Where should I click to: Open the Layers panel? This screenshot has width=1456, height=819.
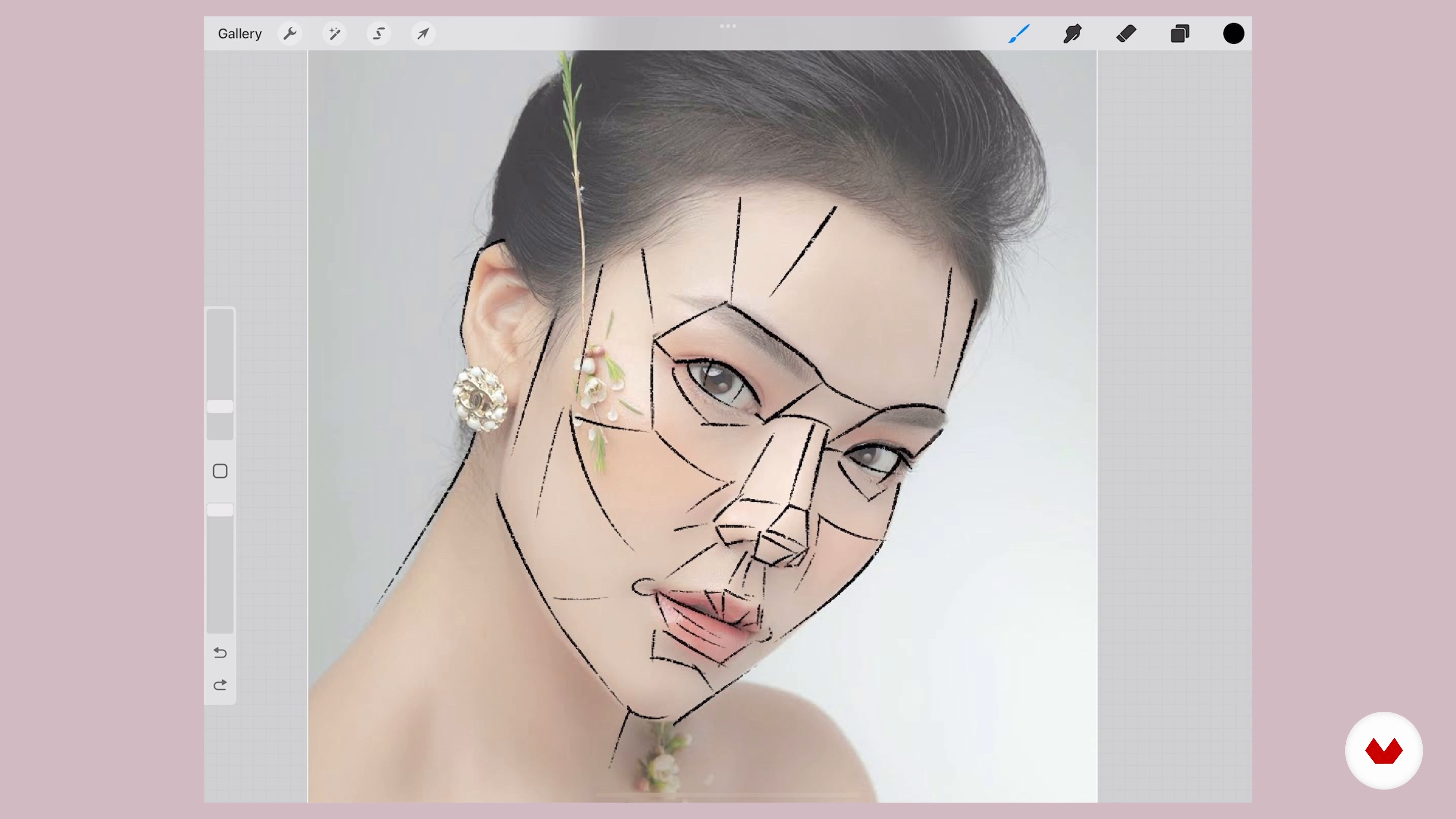click(1180, 34)
